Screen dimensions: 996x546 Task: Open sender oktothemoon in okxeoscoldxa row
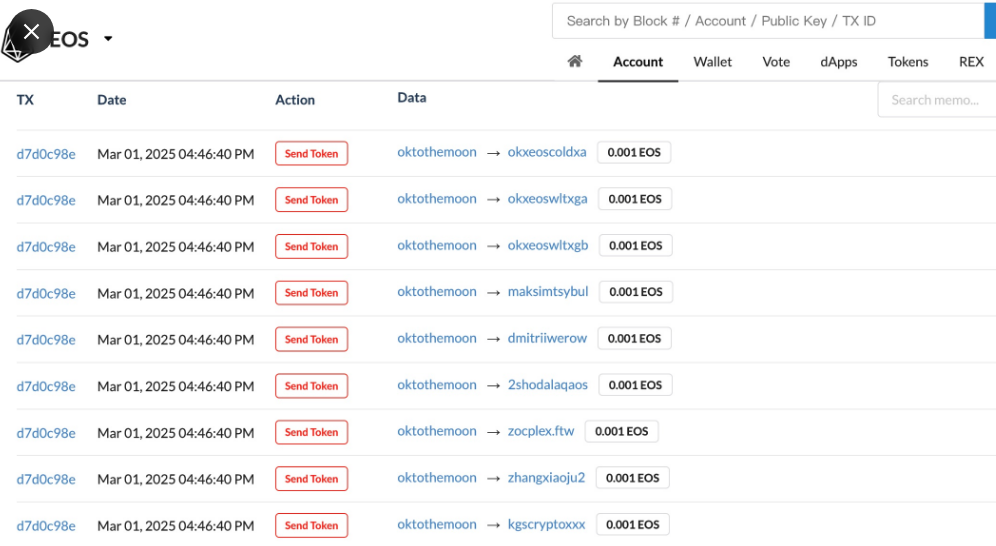pyautogui.click(x=436, y=152)
